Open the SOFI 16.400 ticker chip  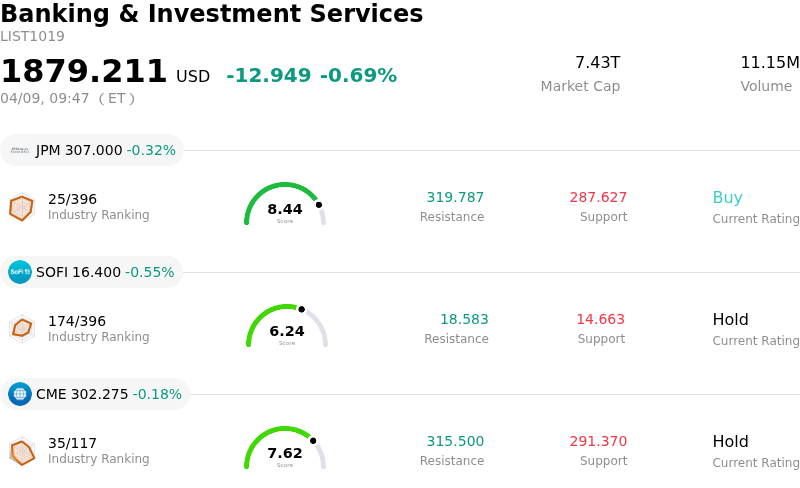pos(92,272)
